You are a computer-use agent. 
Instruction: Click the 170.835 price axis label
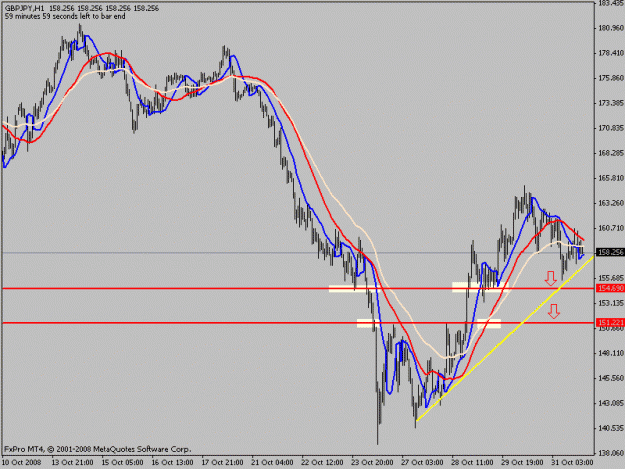tap(611, 128)
